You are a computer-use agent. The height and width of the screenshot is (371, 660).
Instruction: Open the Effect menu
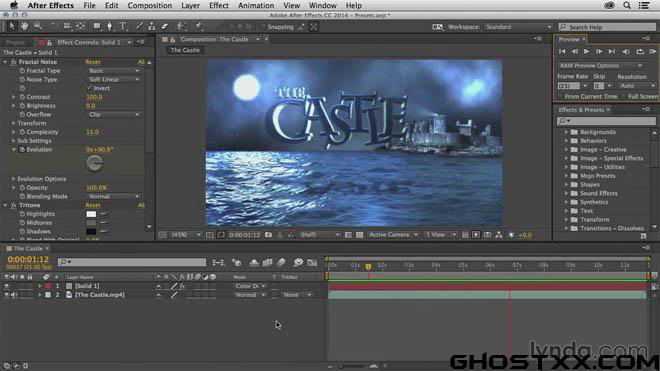pos(219,5)
